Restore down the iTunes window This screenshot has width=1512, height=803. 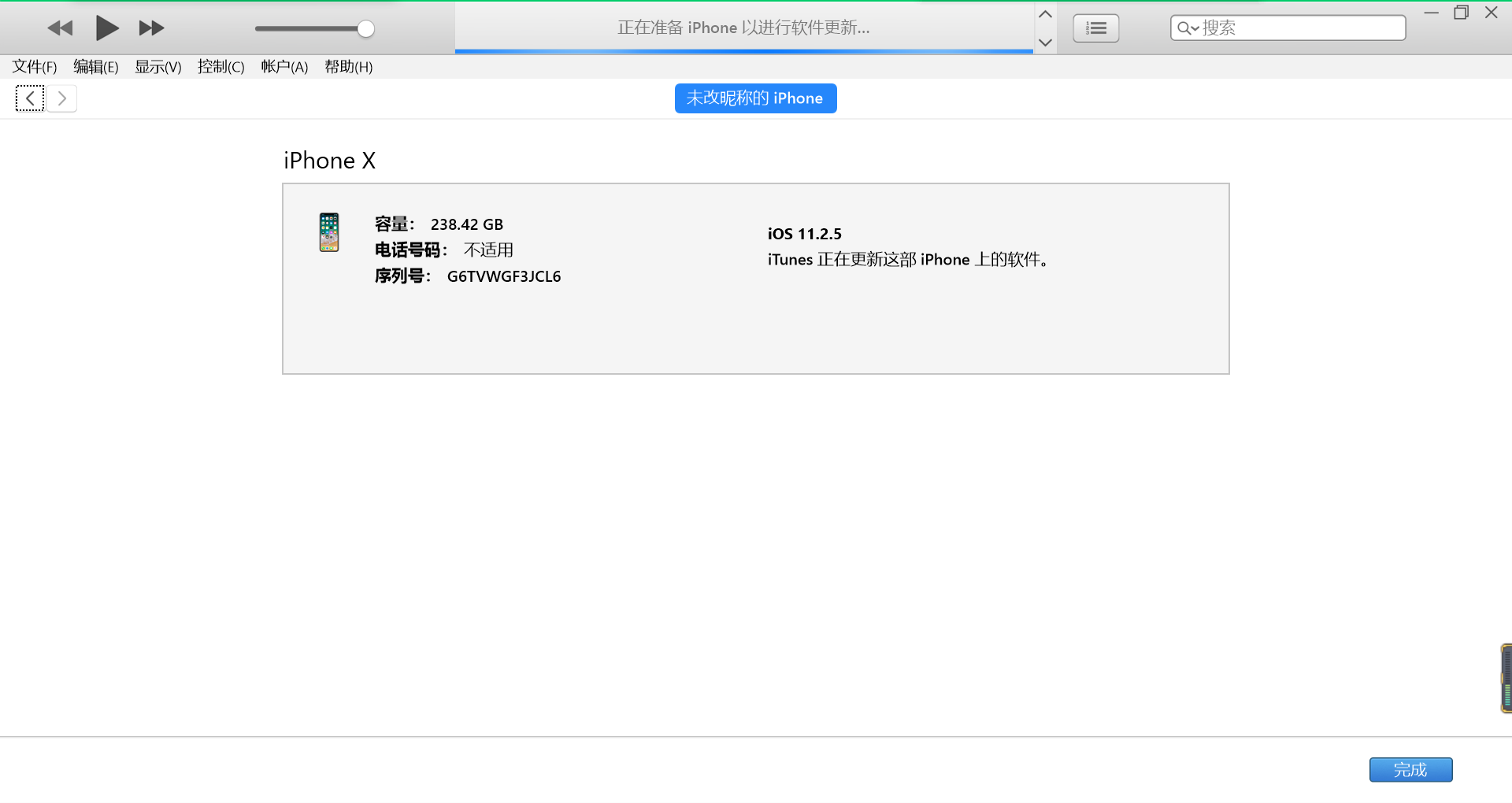pos(1462,13)
